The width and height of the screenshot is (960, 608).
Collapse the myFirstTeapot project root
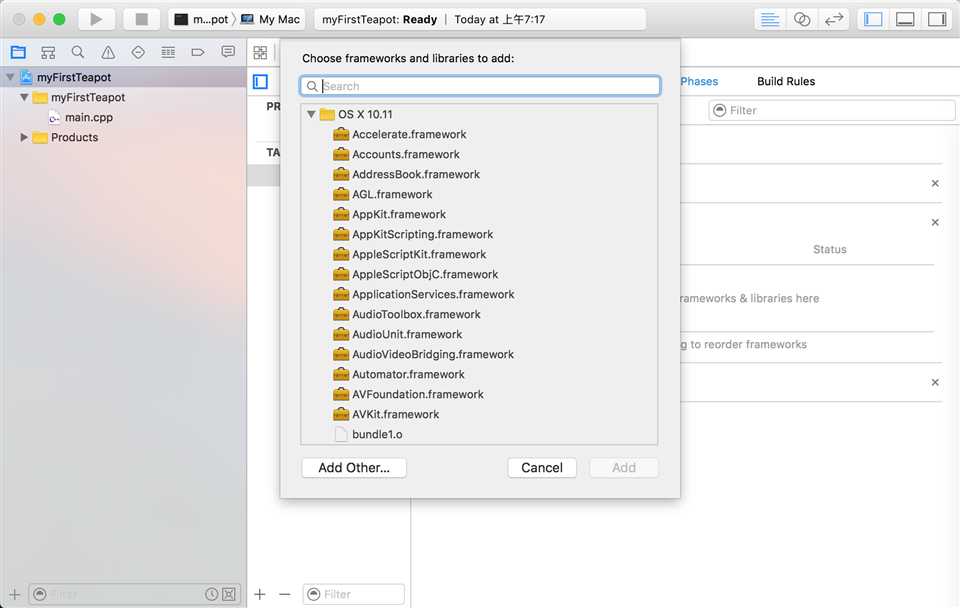click(x=10, y=77)
